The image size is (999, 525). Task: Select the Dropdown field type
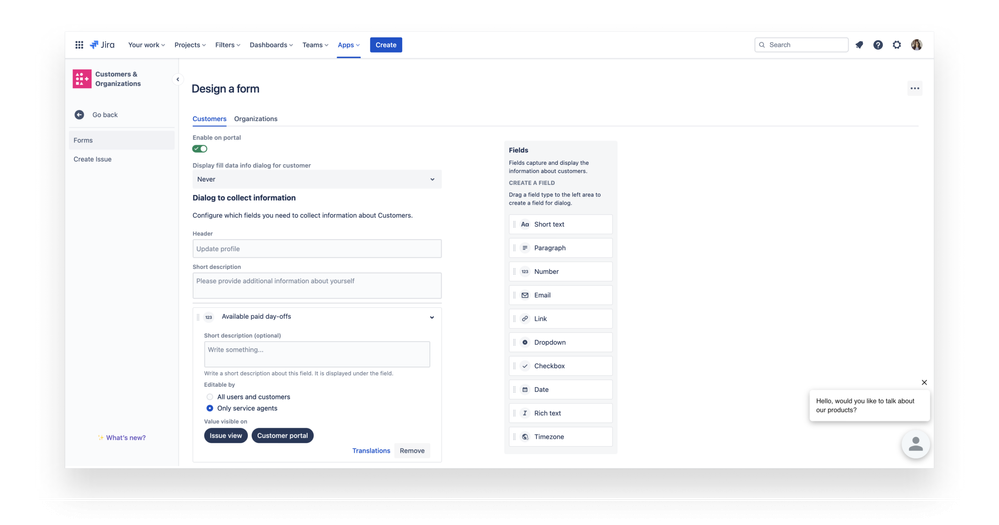561,342
